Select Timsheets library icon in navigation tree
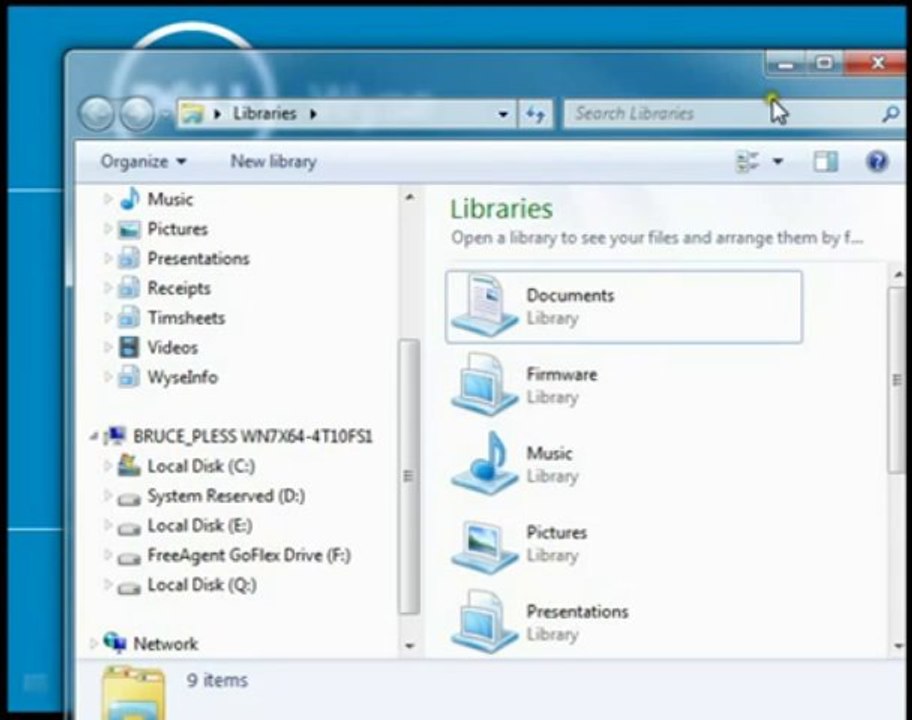This screenshot has height=720, width=912. [129, 317]
